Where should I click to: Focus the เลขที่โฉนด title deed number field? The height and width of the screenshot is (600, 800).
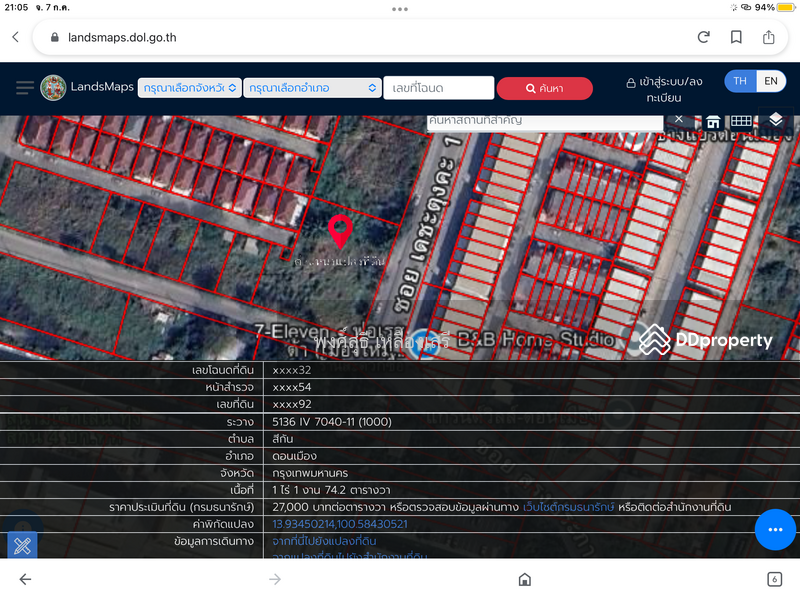[439, 88]
